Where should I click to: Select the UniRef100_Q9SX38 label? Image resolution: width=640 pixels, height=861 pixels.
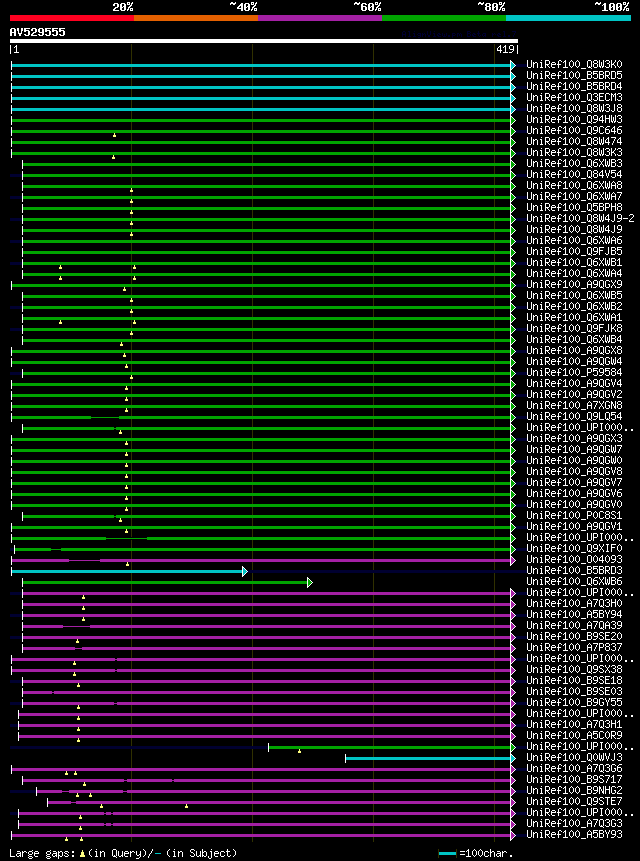[574, 669]
